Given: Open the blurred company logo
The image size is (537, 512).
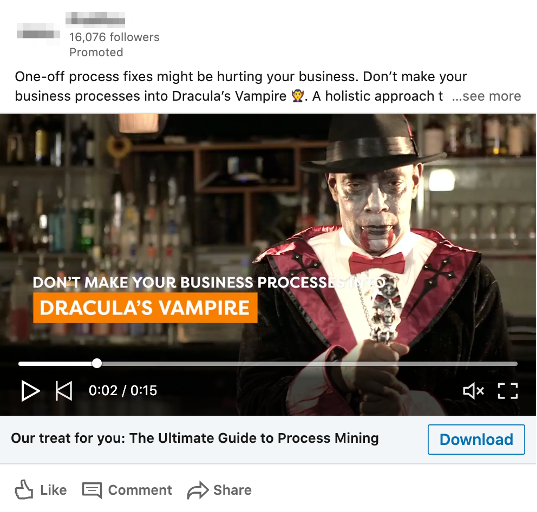Looking at the screenshot, I should click(38, 34).
